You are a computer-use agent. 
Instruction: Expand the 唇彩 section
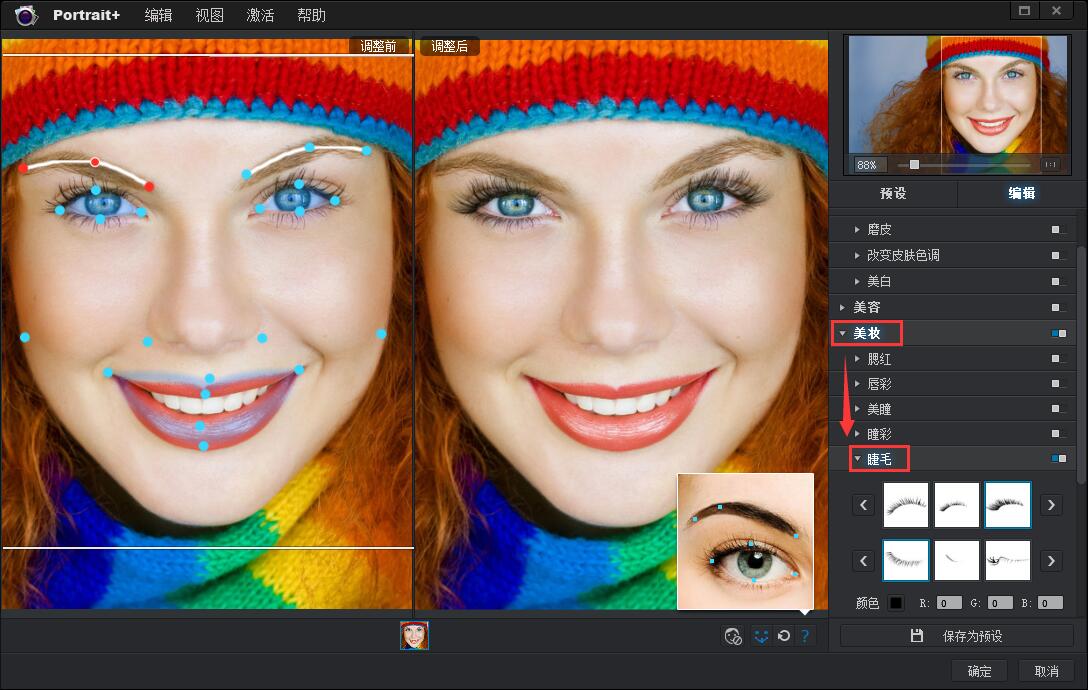pos(857,383)
